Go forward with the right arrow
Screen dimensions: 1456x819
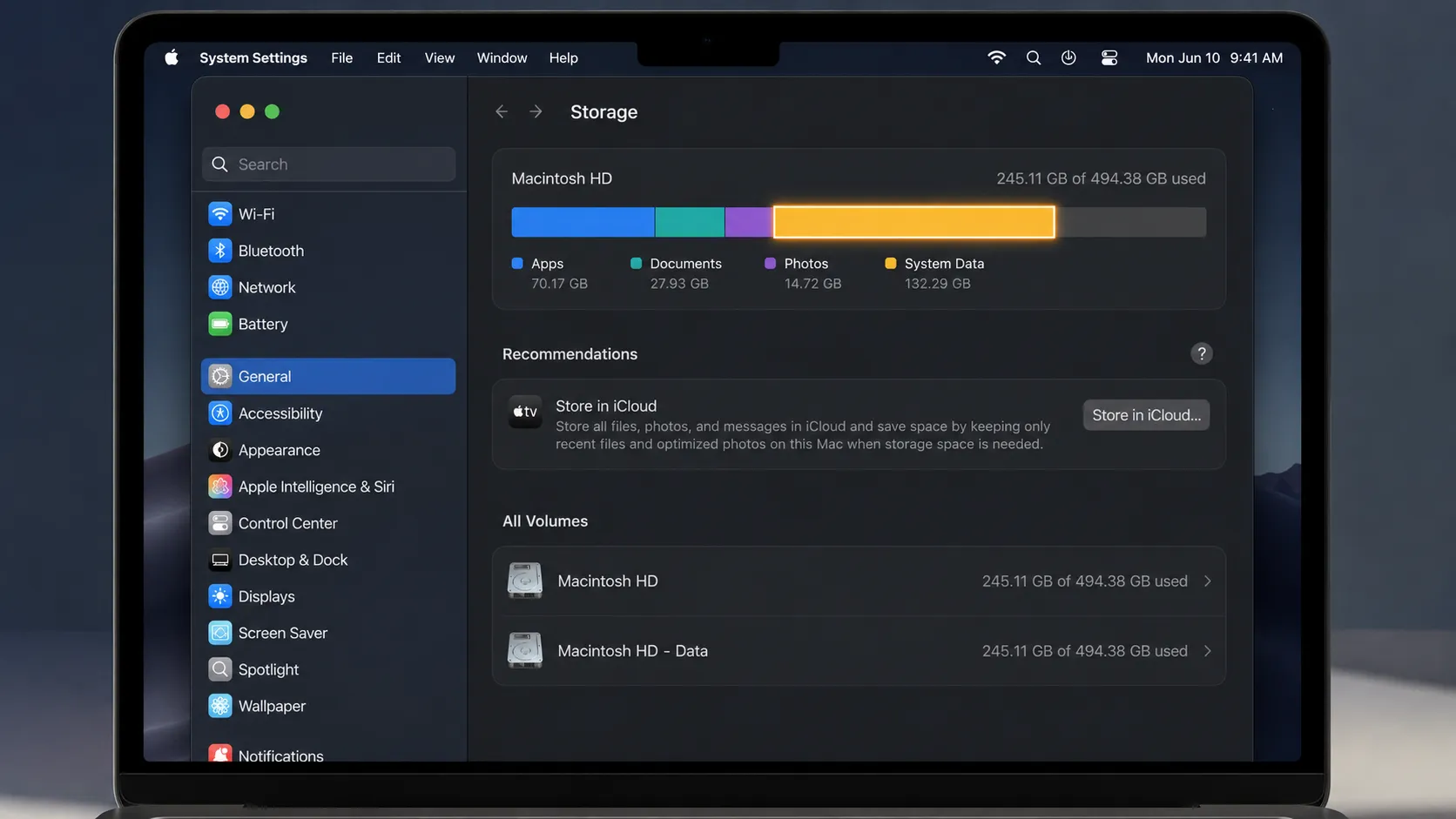tap(536, 111)
